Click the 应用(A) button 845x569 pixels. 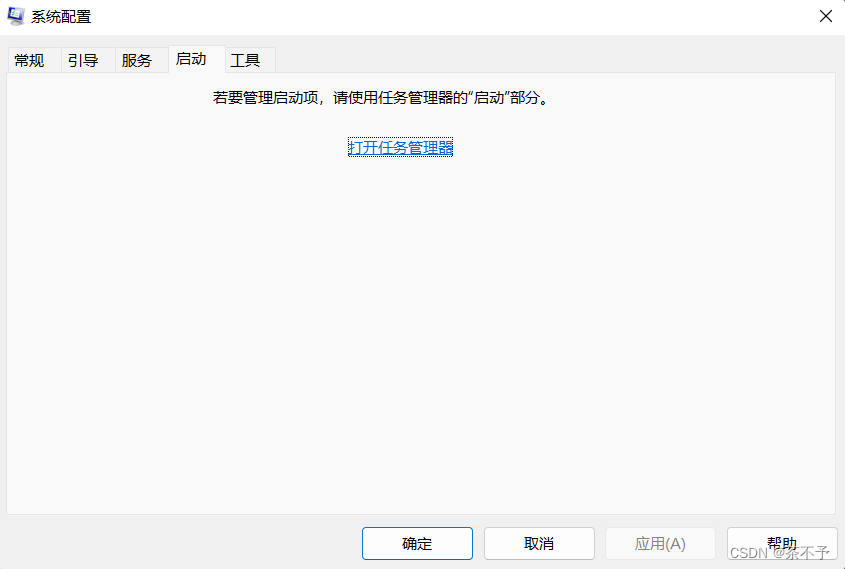[x=660, y=543]
